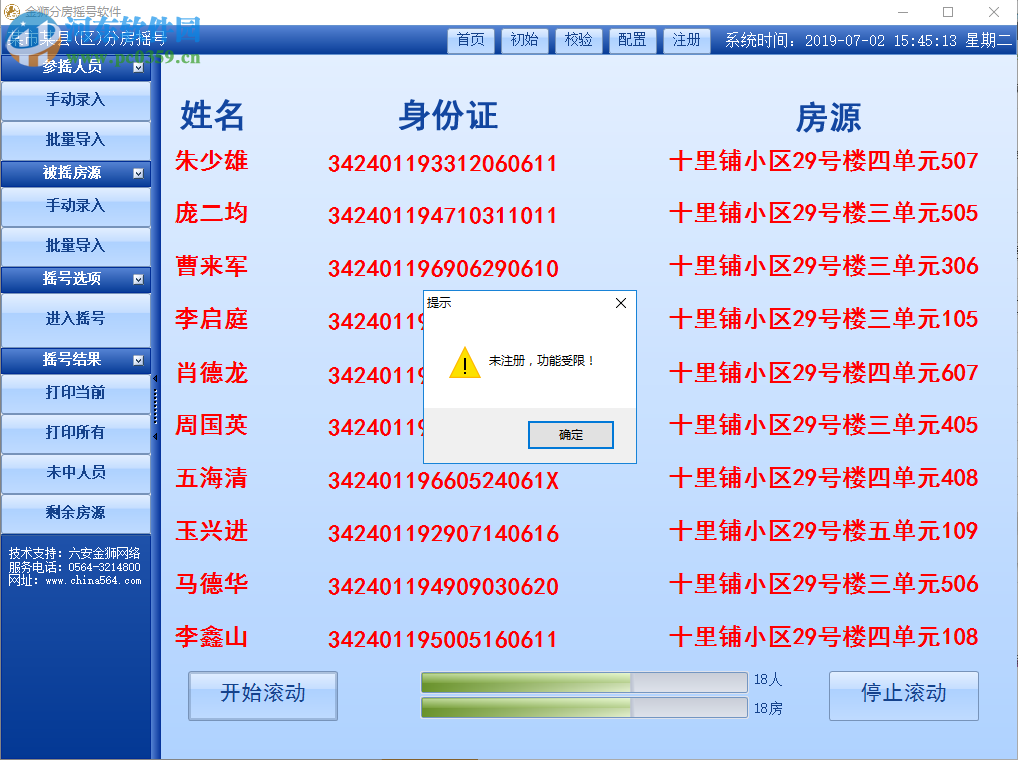Open the 校验 verification function
The width and height of the screenshot is (1018, 760).
pyautogui.click(x=578, y=41)
